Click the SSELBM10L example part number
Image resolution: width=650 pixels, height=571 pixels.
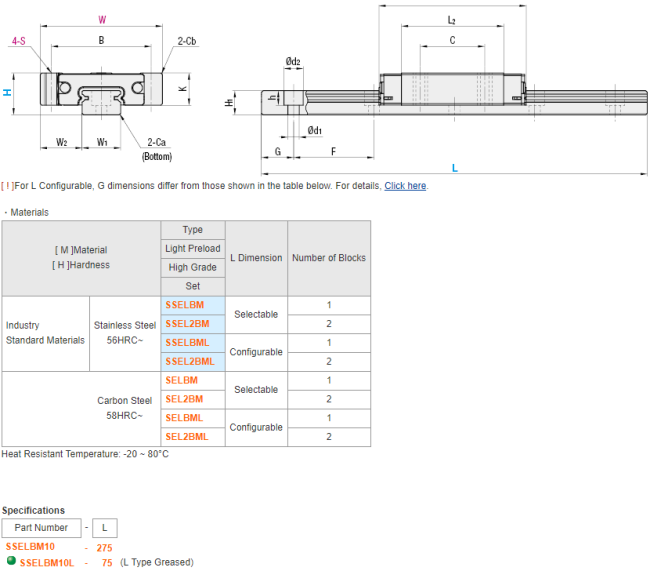pyautogui.click(x=47, y=563)
